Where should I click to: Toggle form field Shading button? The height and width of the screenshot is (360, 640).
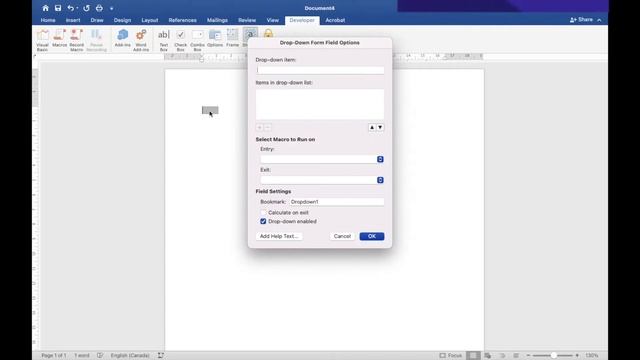pyautogui.click(x=250, y=33)
